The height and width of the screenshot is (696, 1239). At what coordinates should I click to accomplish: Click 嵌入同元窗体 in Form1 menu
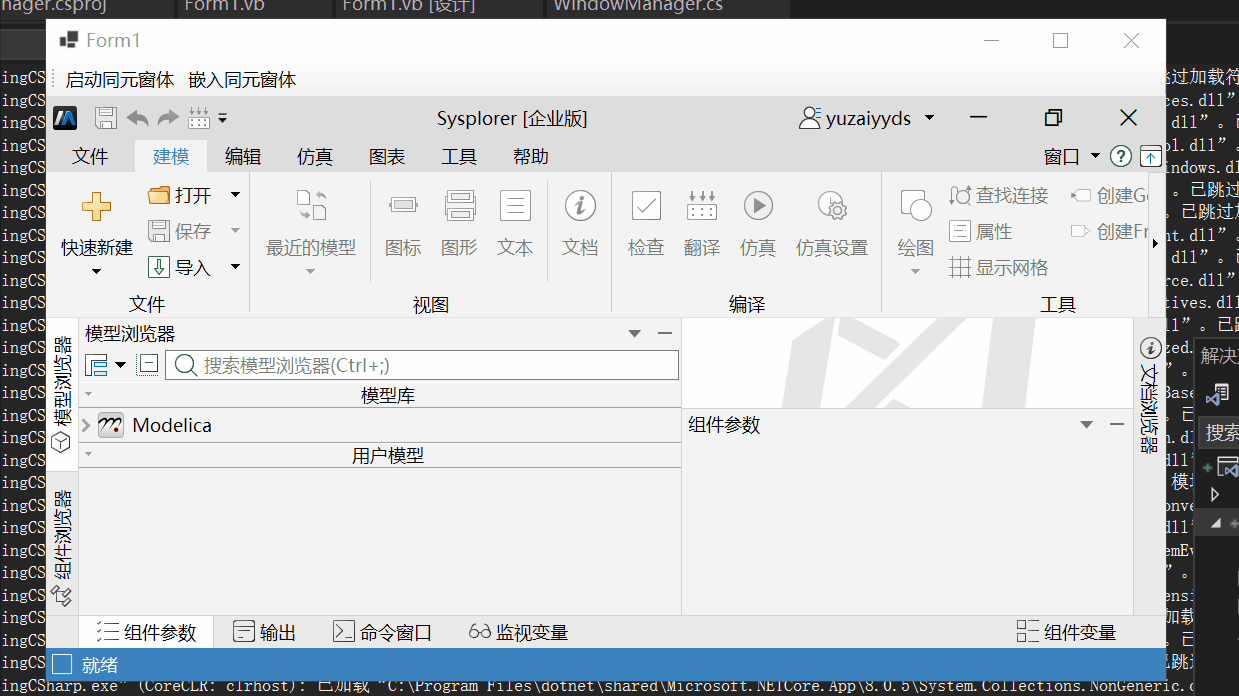point(242,80)
